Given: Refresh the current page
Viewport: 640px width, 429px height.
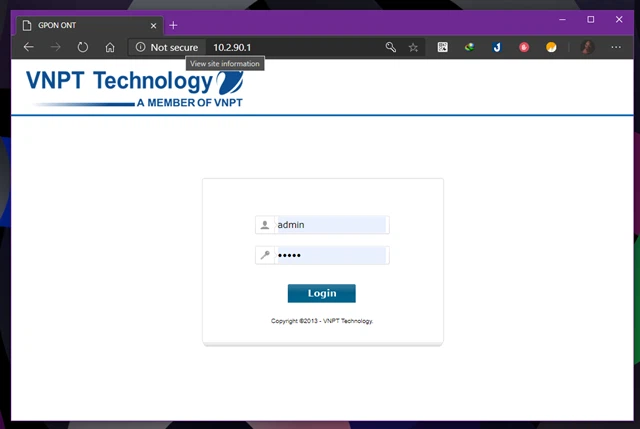Looking at the screenshot, I should tap(83, 47).
